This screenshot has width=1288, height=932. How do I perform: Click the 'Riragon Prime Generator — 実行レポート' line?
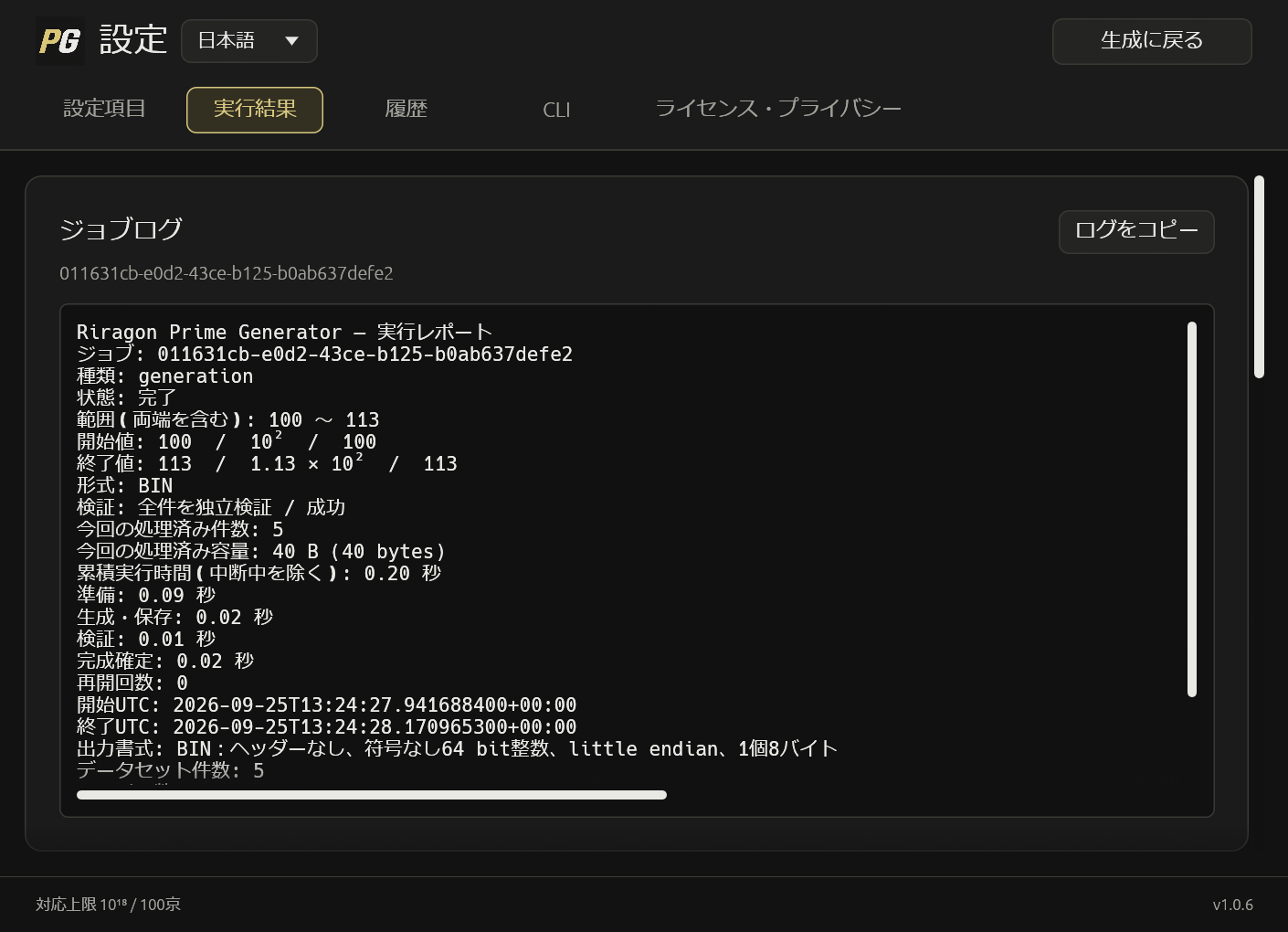click(284, 332)
